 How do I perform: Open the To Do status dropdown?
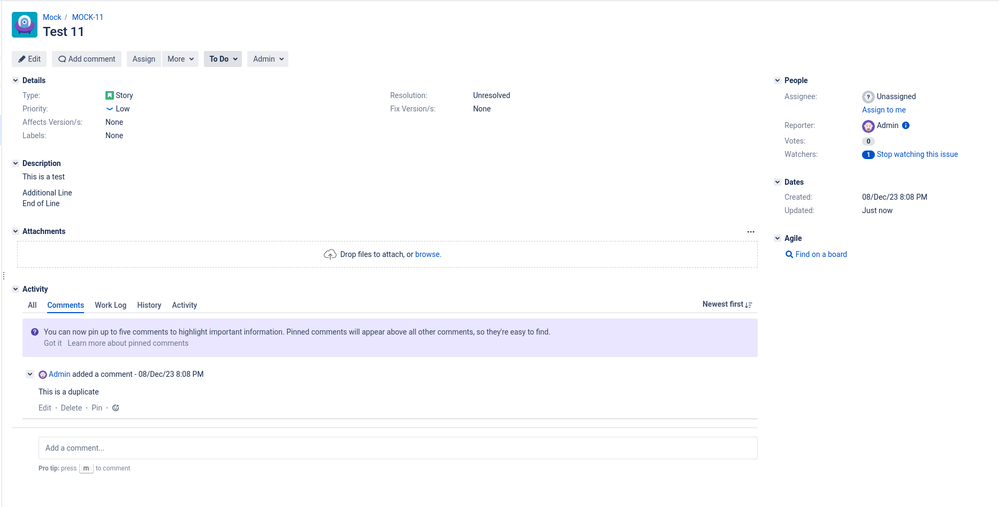pos(223,59)
